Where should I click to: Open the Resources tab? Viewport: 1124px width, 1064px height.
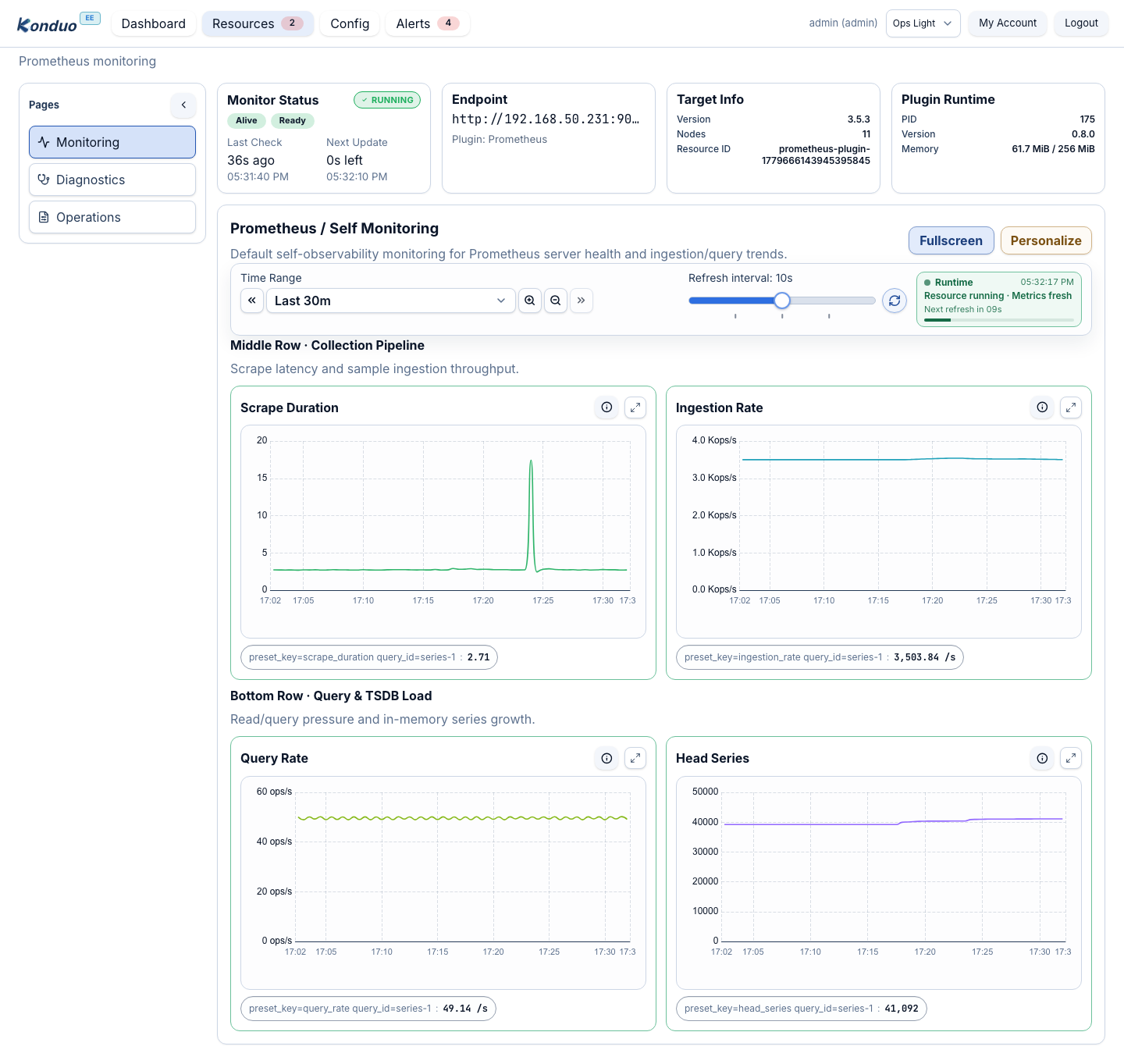coord(258,23)
